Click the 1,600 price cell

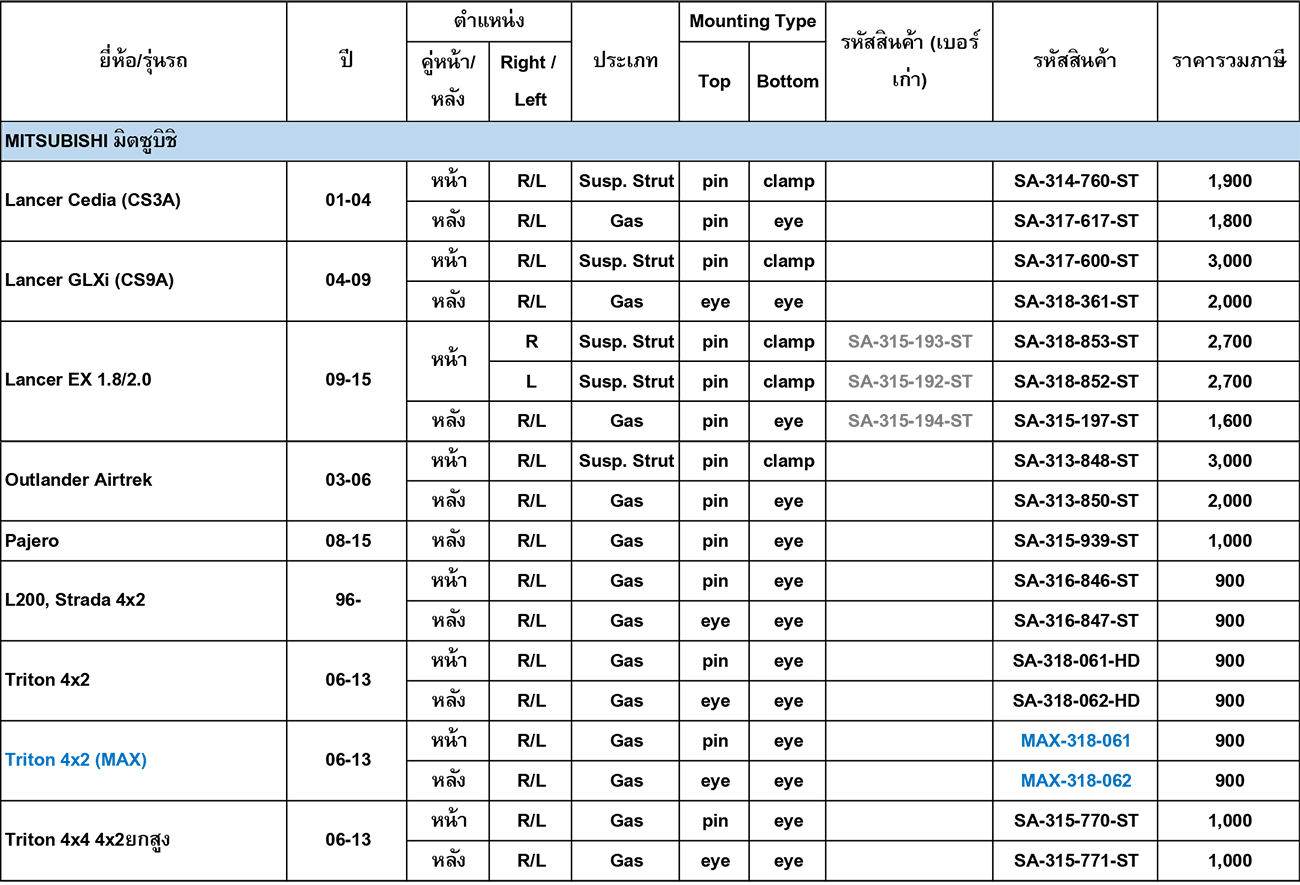1229,421
